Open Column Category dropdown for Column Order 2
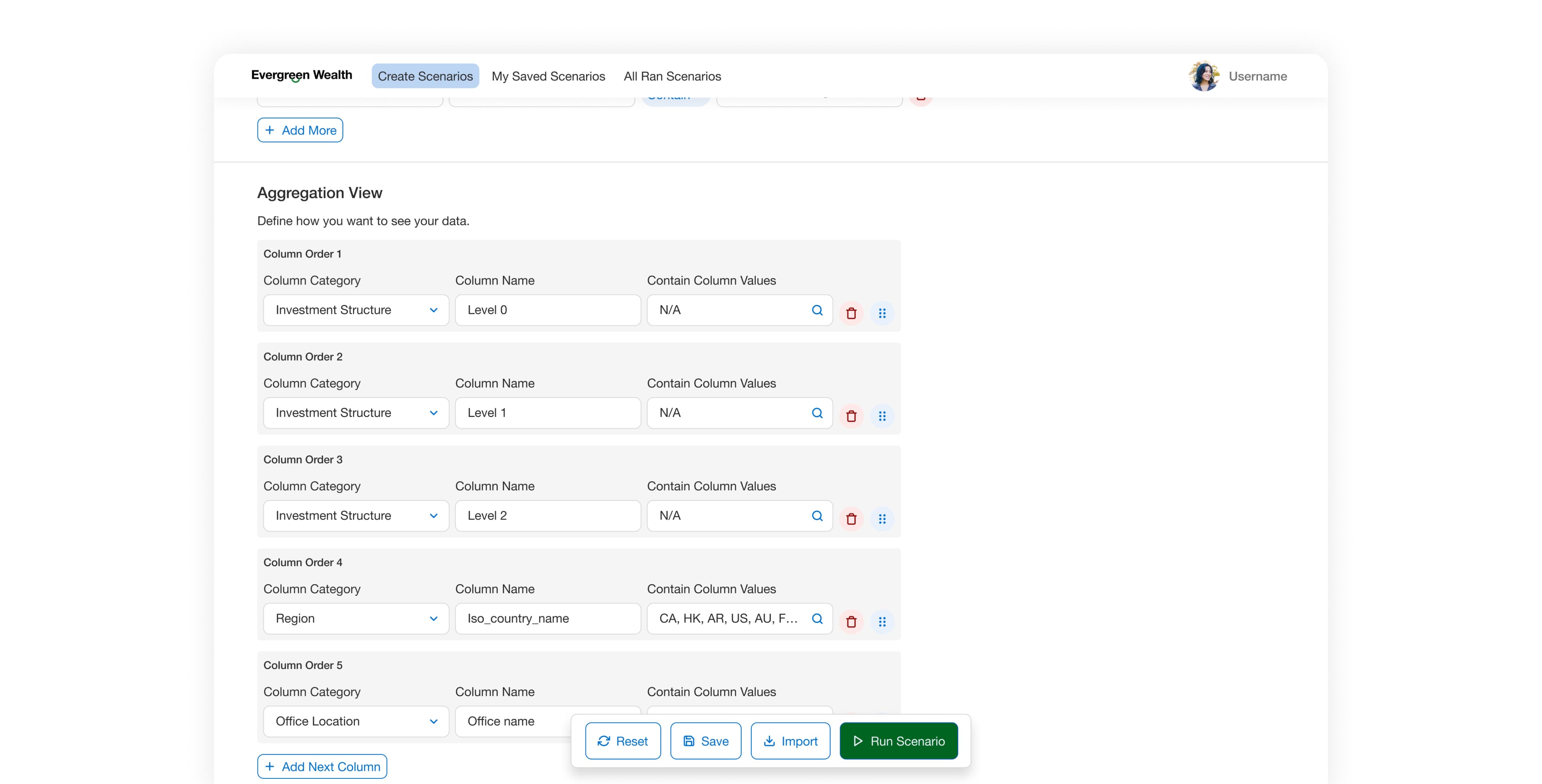The height and width of the screenshot is (784, 1542). (356, 413)
